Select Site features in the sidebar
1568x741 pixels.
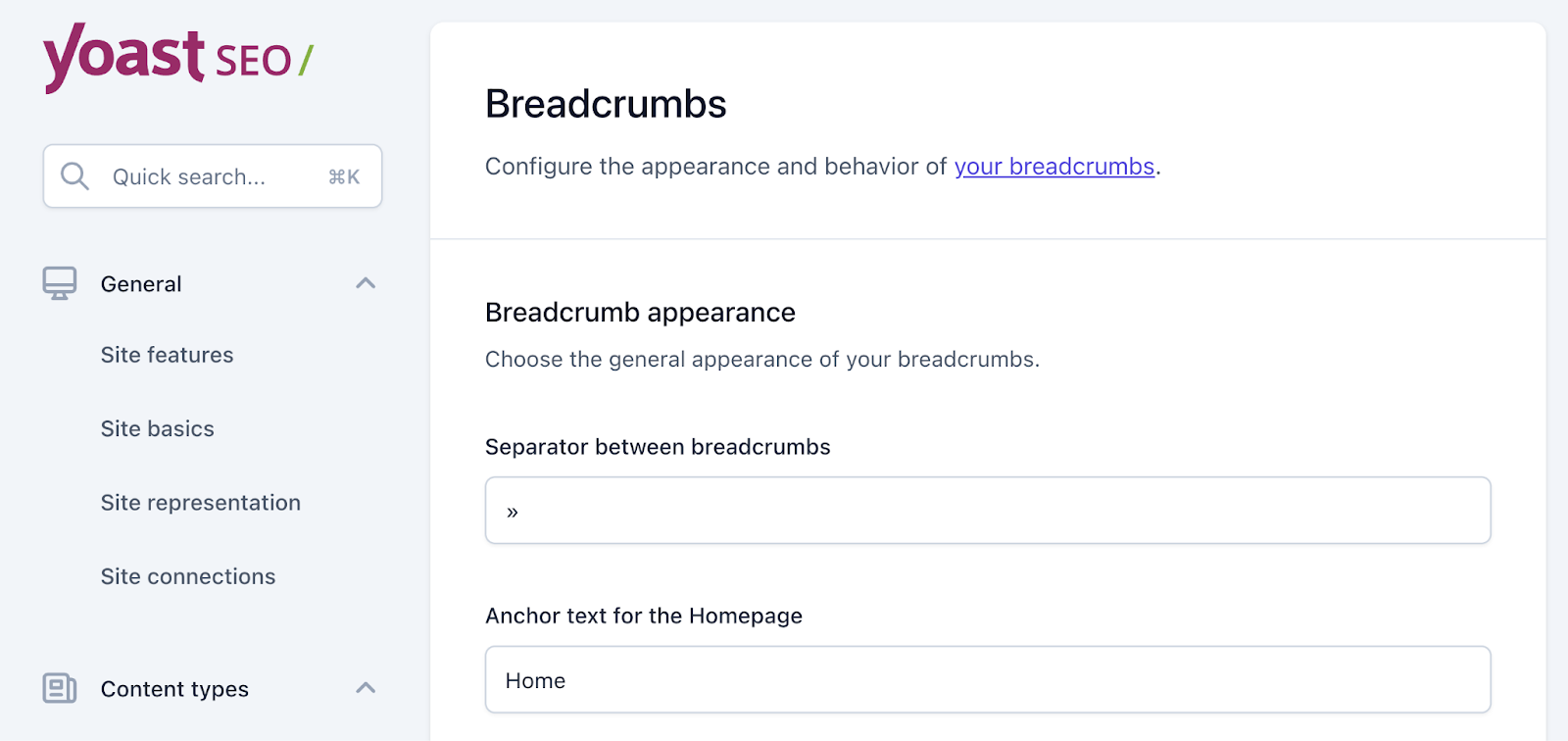tap(167, 355)
